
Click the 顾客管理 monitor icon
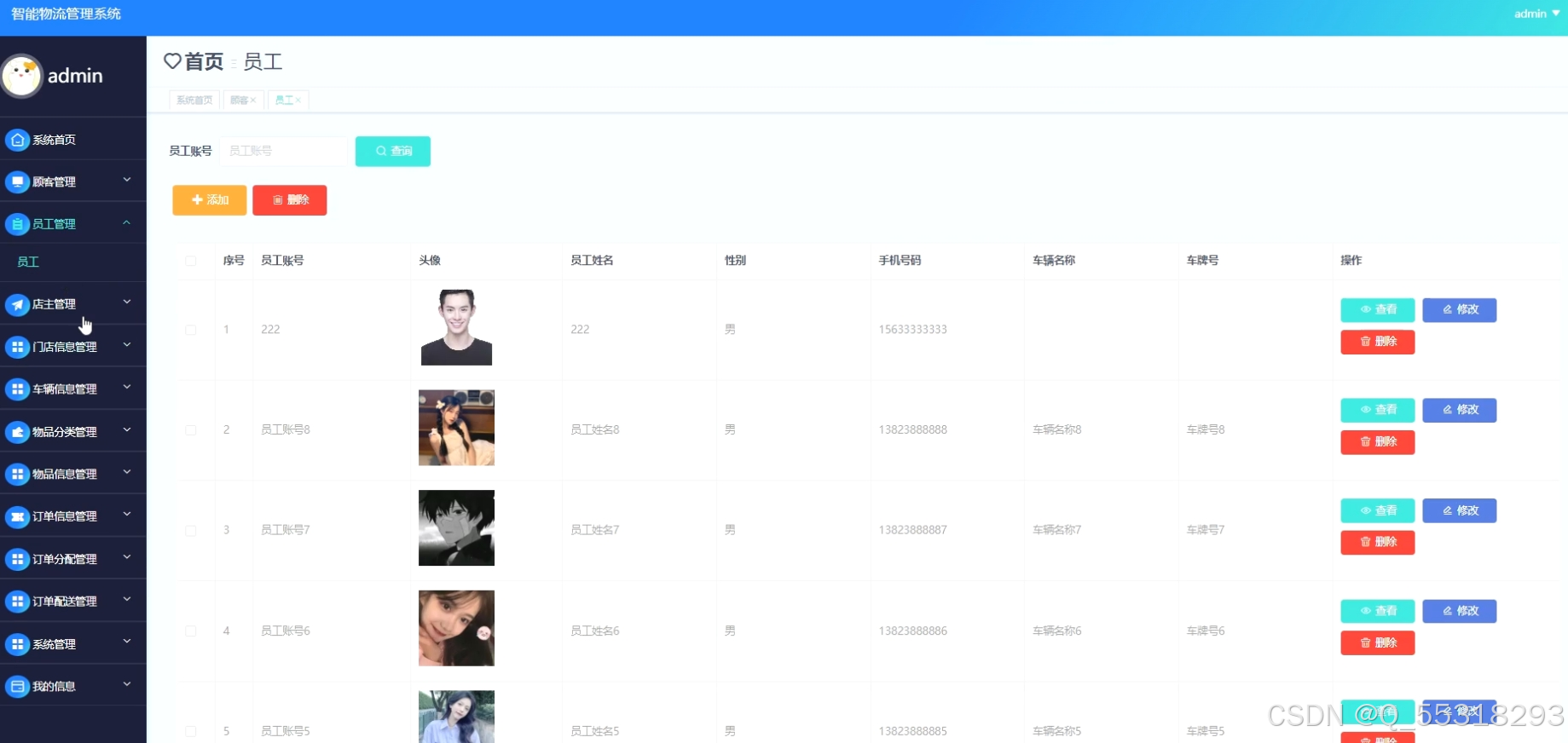17,181
